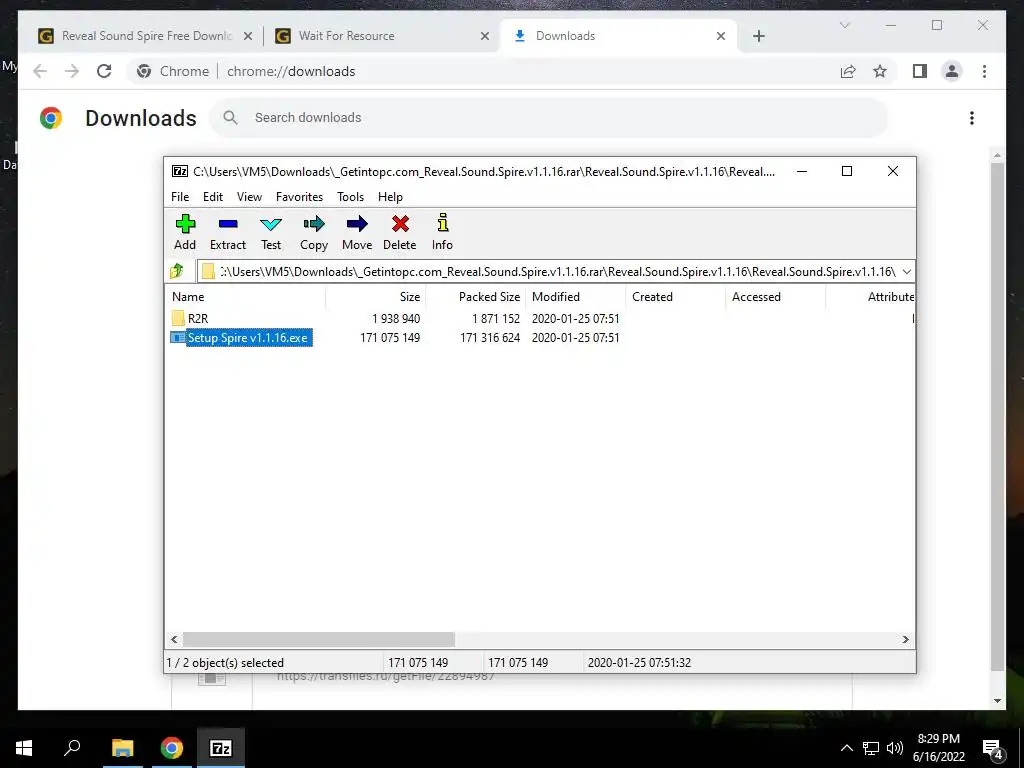Open a new Chrome tab

click(x=759, y=36)
